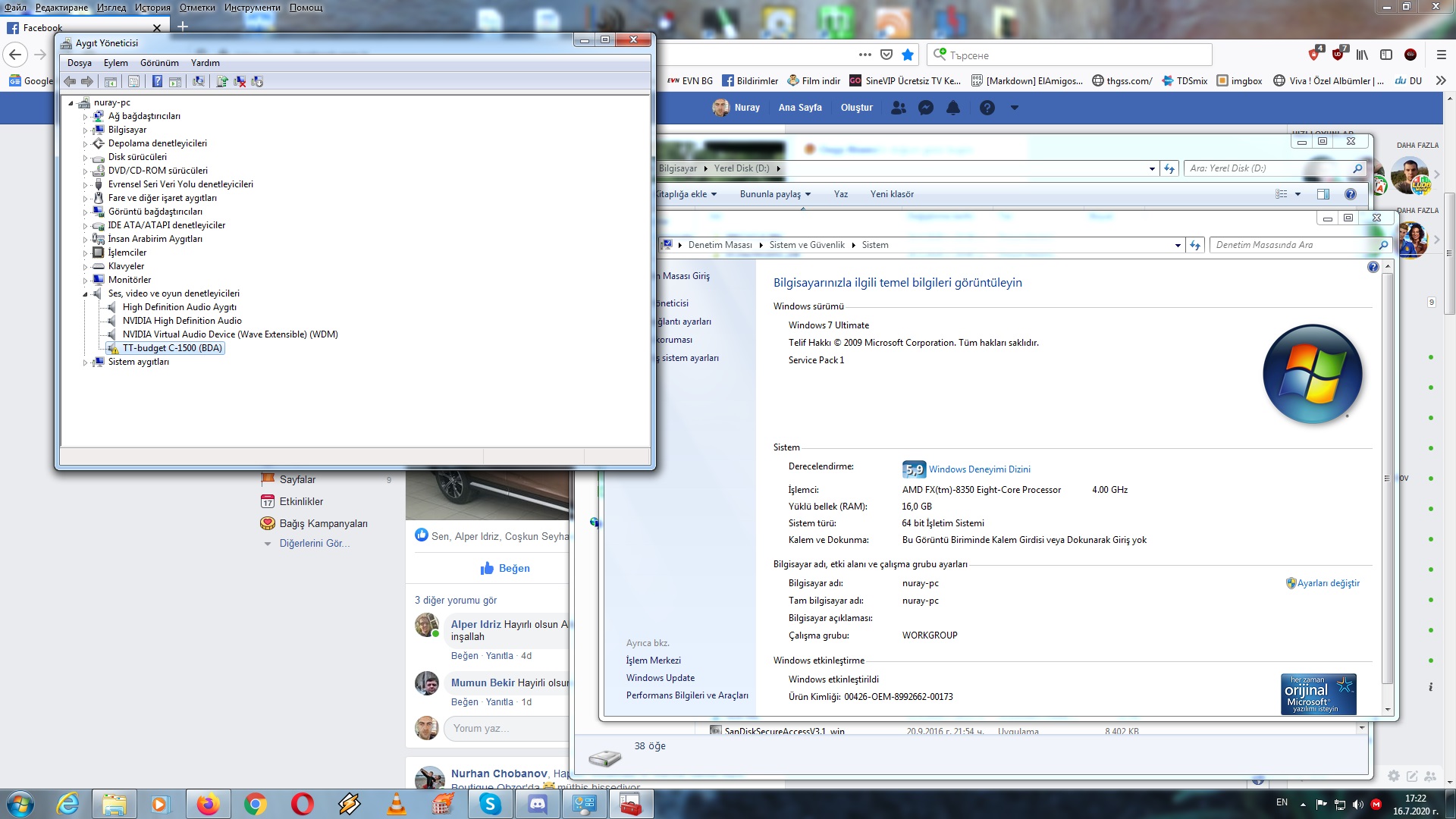
Task: Click the update driver software icon
Action: tap(222, 81)
